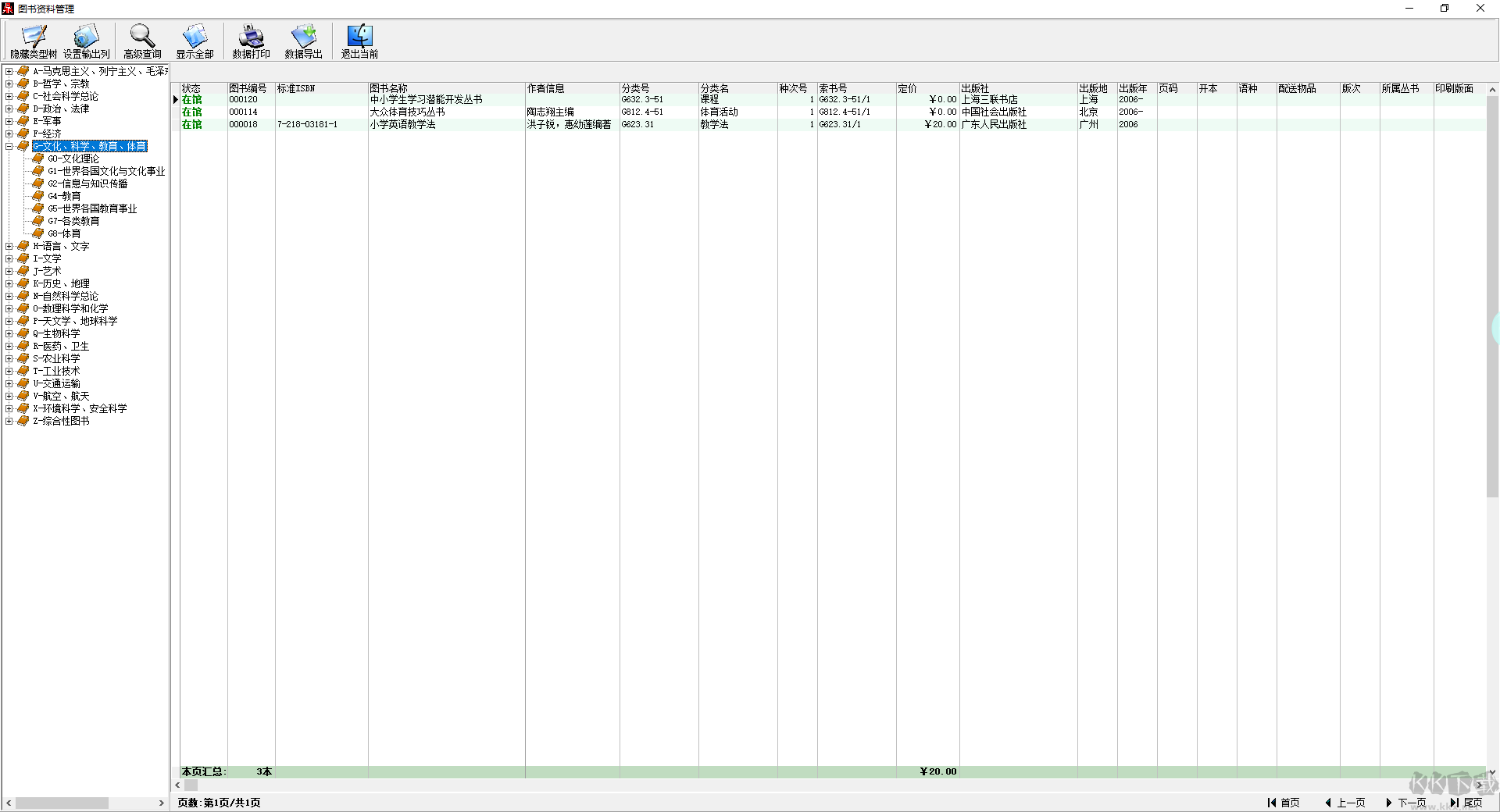Expand the T-工业技术 category

9,371
